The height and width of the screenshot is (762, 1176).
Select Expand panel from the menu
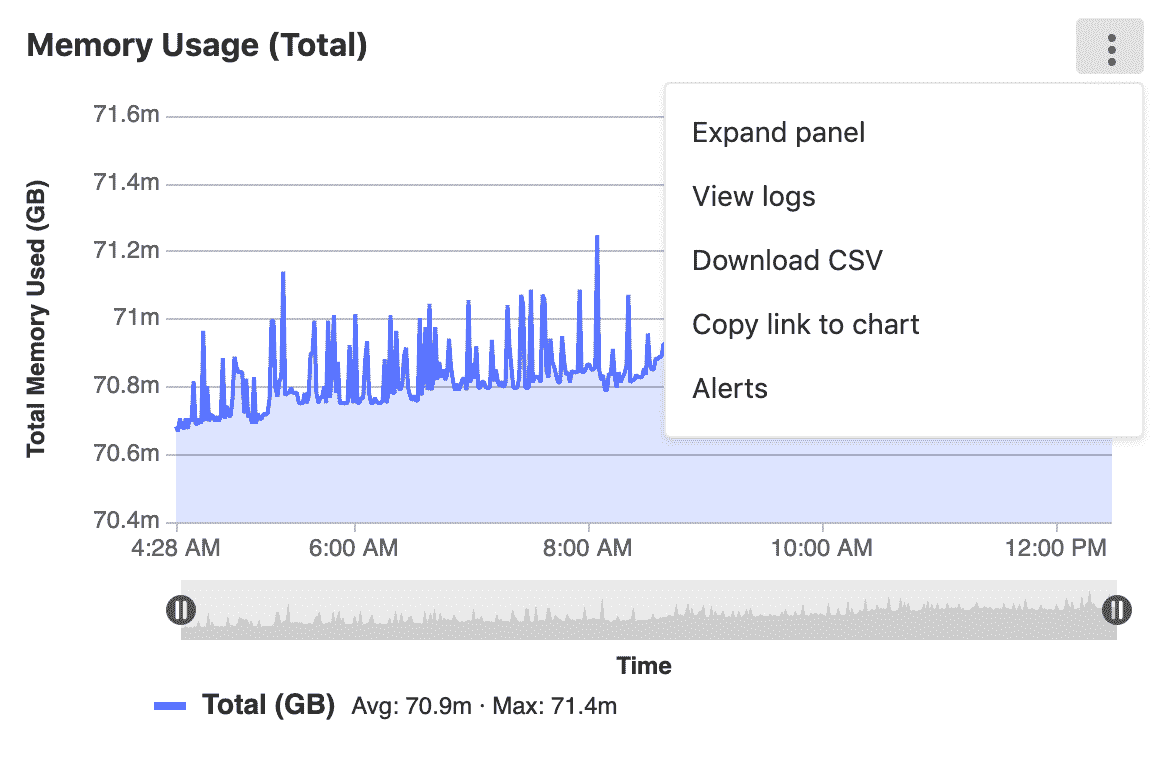click(778, 132)
